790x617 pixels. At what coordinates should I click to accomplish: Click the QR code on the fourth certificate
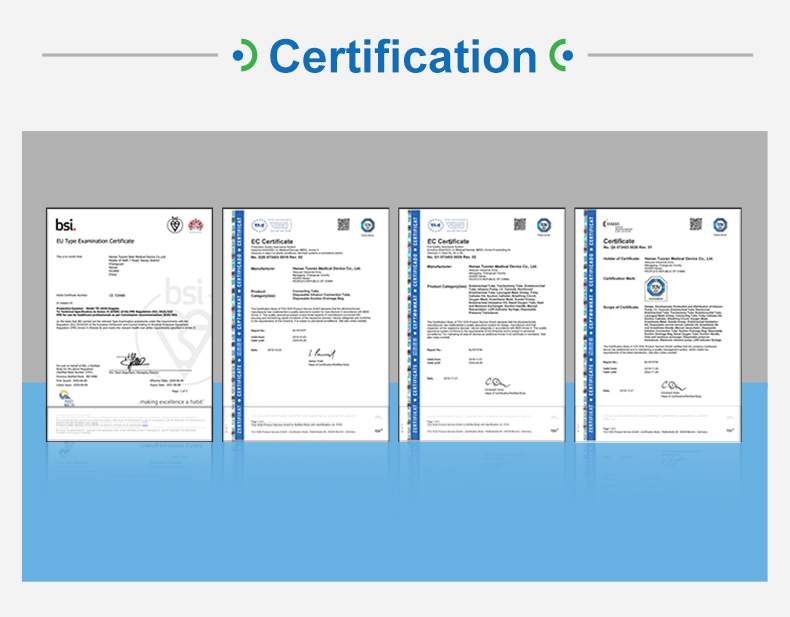[x=696, y=224]
